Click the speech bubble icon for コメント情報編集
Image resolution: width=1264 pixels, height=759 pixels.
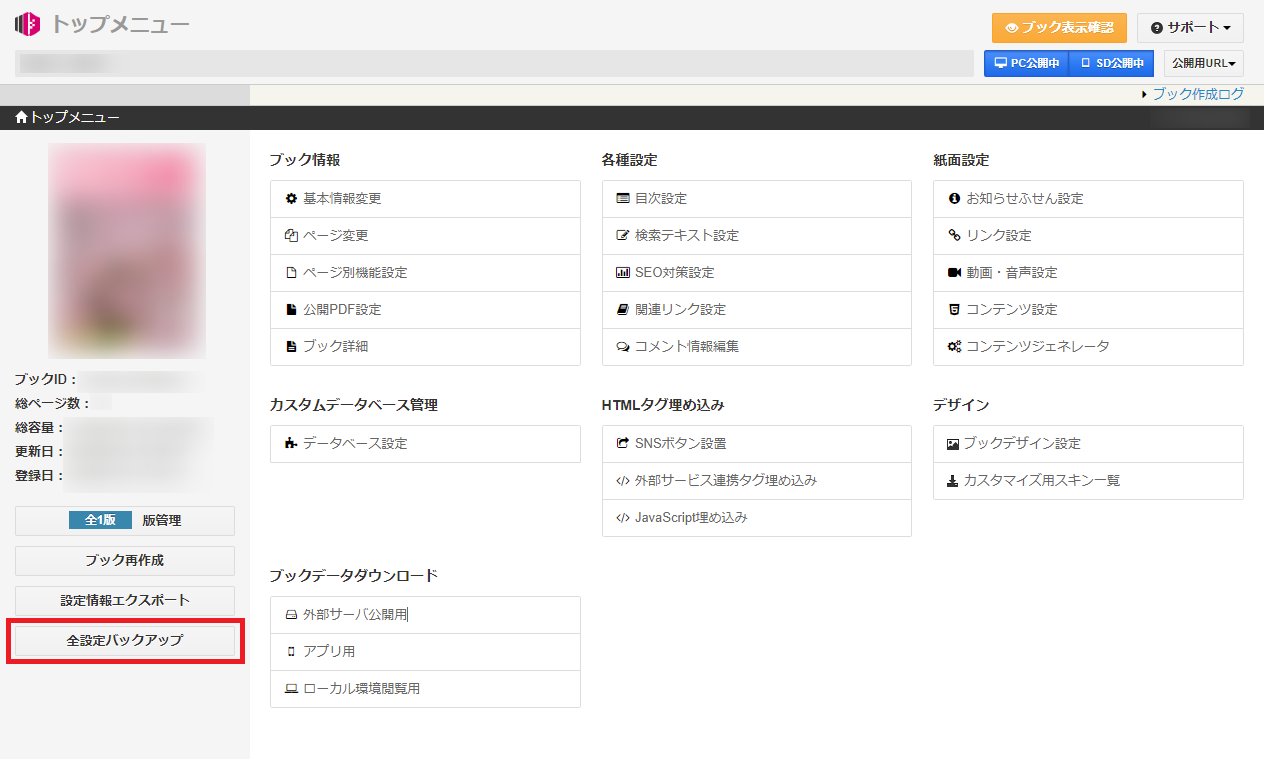click(623, 347)
